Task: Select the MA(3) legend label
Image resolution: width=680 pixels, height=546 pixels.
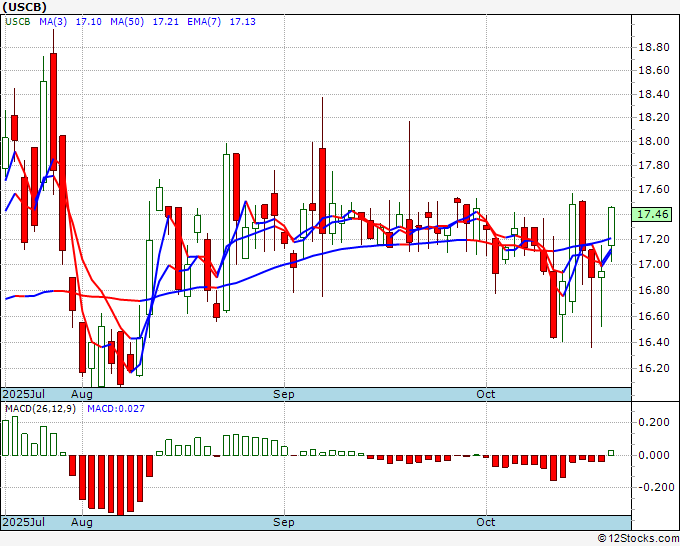Action: (x=53, y=22)
